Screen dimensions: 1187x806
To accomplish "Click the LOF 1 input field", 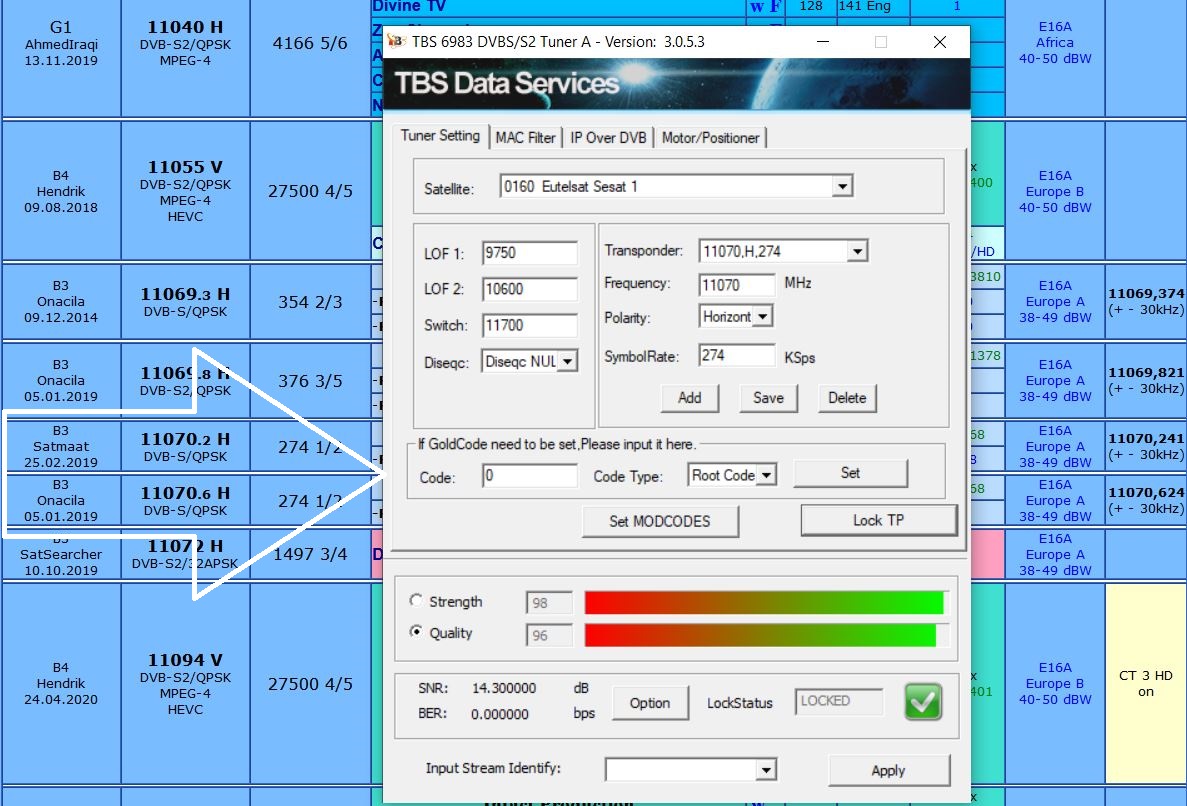I will [530, 253].
